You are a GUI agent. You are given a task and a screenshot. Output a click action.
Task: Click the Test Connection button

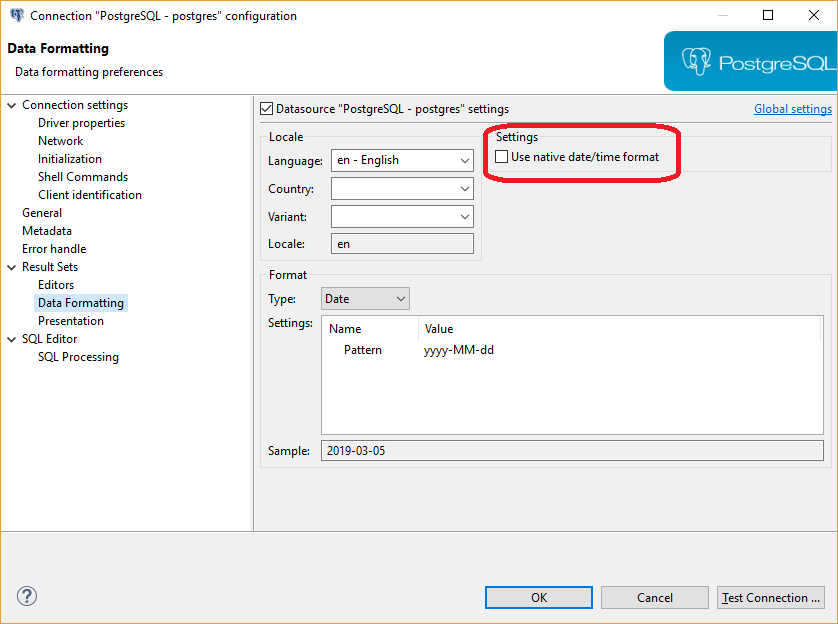[771, 597]
